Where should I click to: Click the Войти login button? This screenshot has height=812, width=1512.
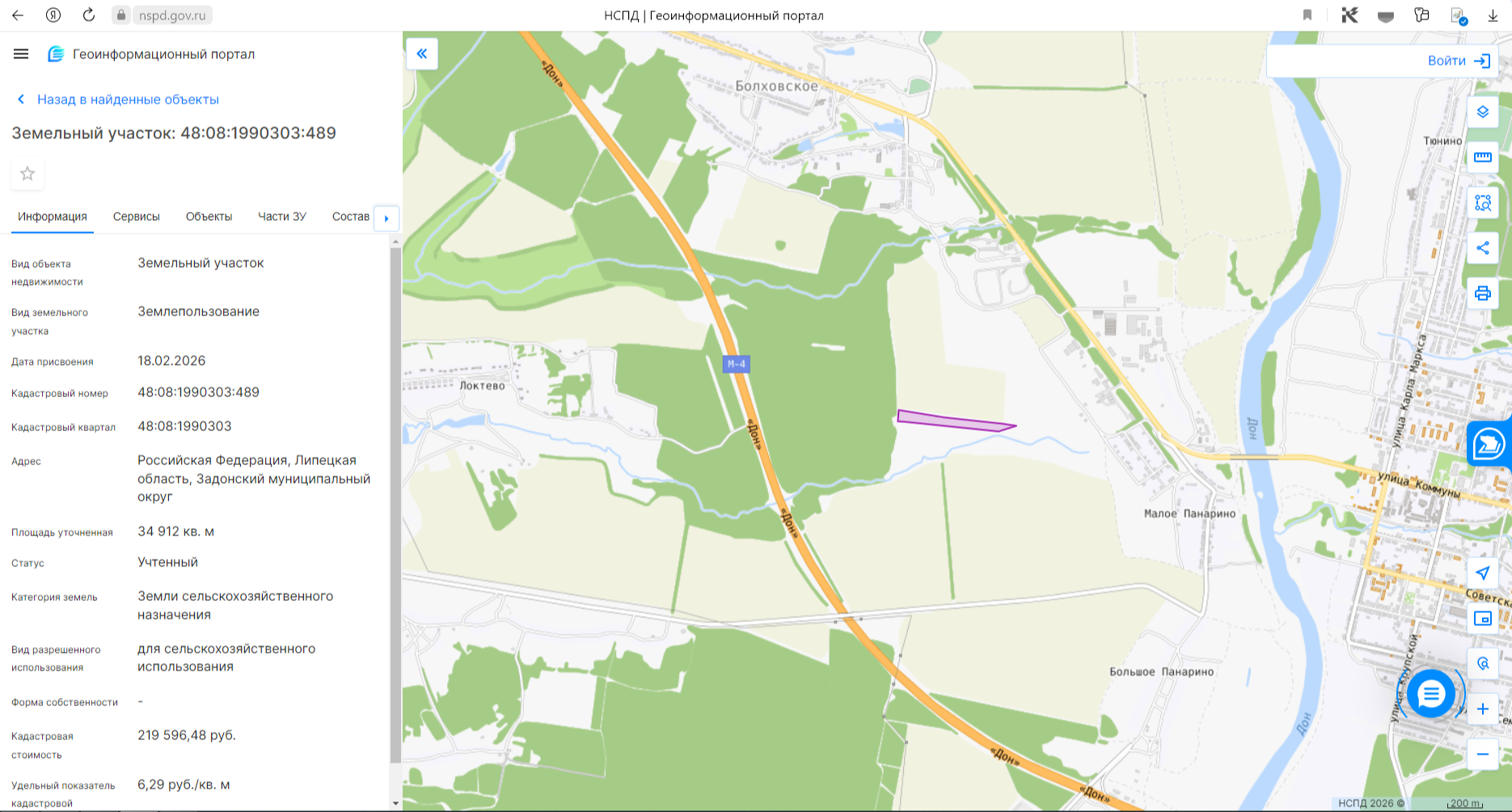(1459, 61)
